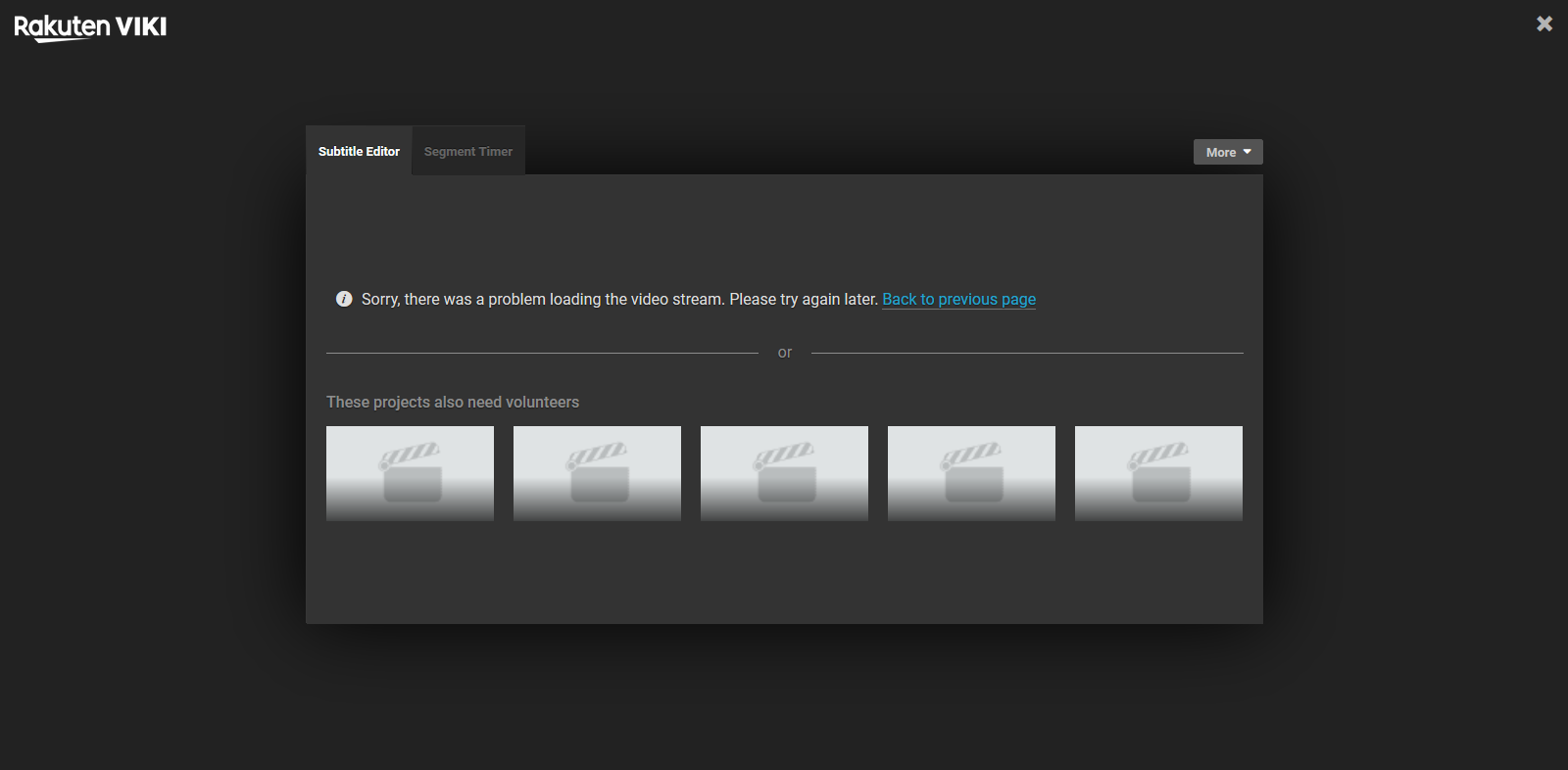Click the 'These projects also need volunteers' heading
Screen dimensions: 1568x770
pyautogui.click(x=452, y=403)
